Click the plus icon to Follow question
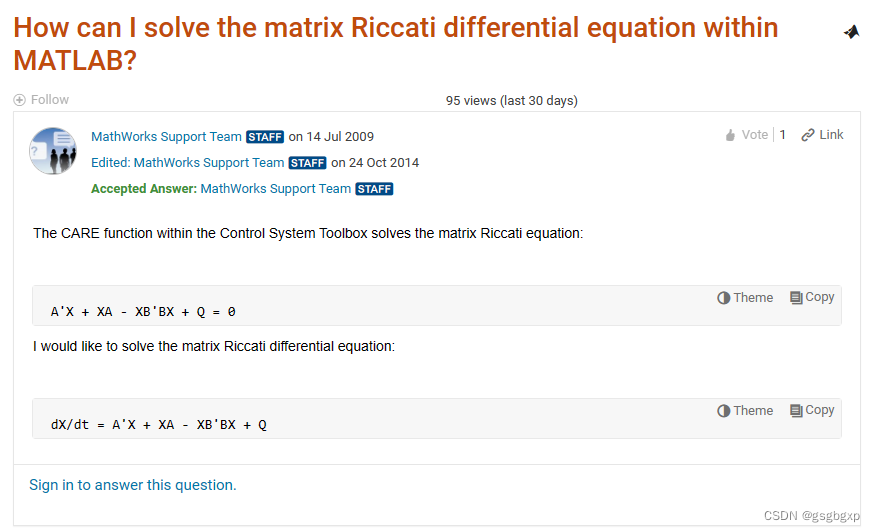Viewport: 875px width, 532px height. tap(19, 100)
